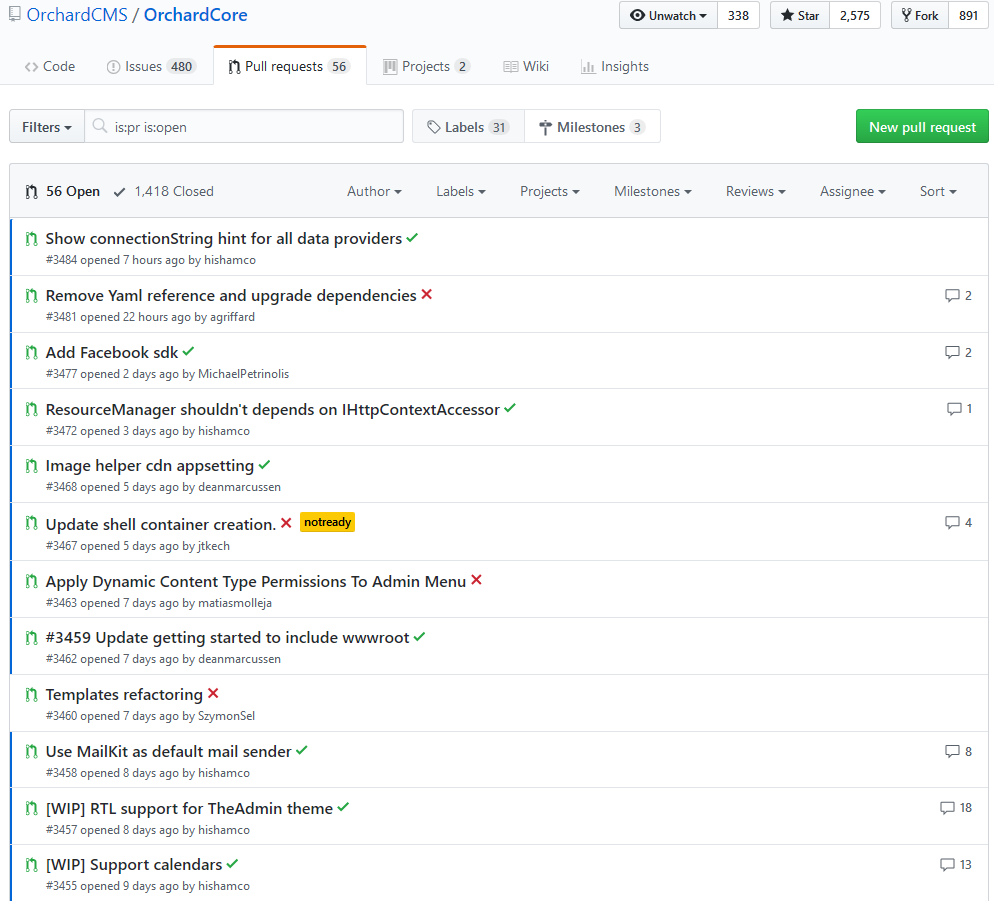Screen dimensions: 994x901
Task: Click green check status on Image helper cdn PR
Action: pyautogui.click(x=264, y=465)
